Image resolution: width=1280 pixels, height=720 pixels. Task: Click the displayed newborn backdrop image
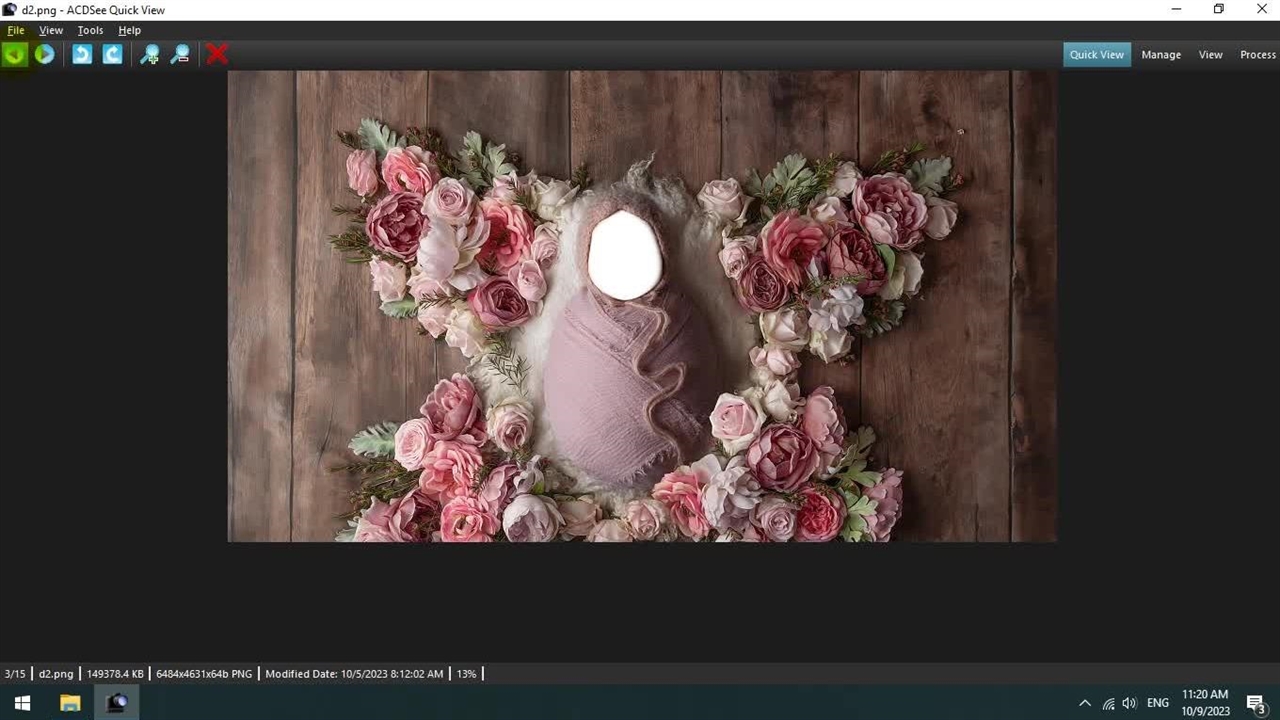pos(642,306)
